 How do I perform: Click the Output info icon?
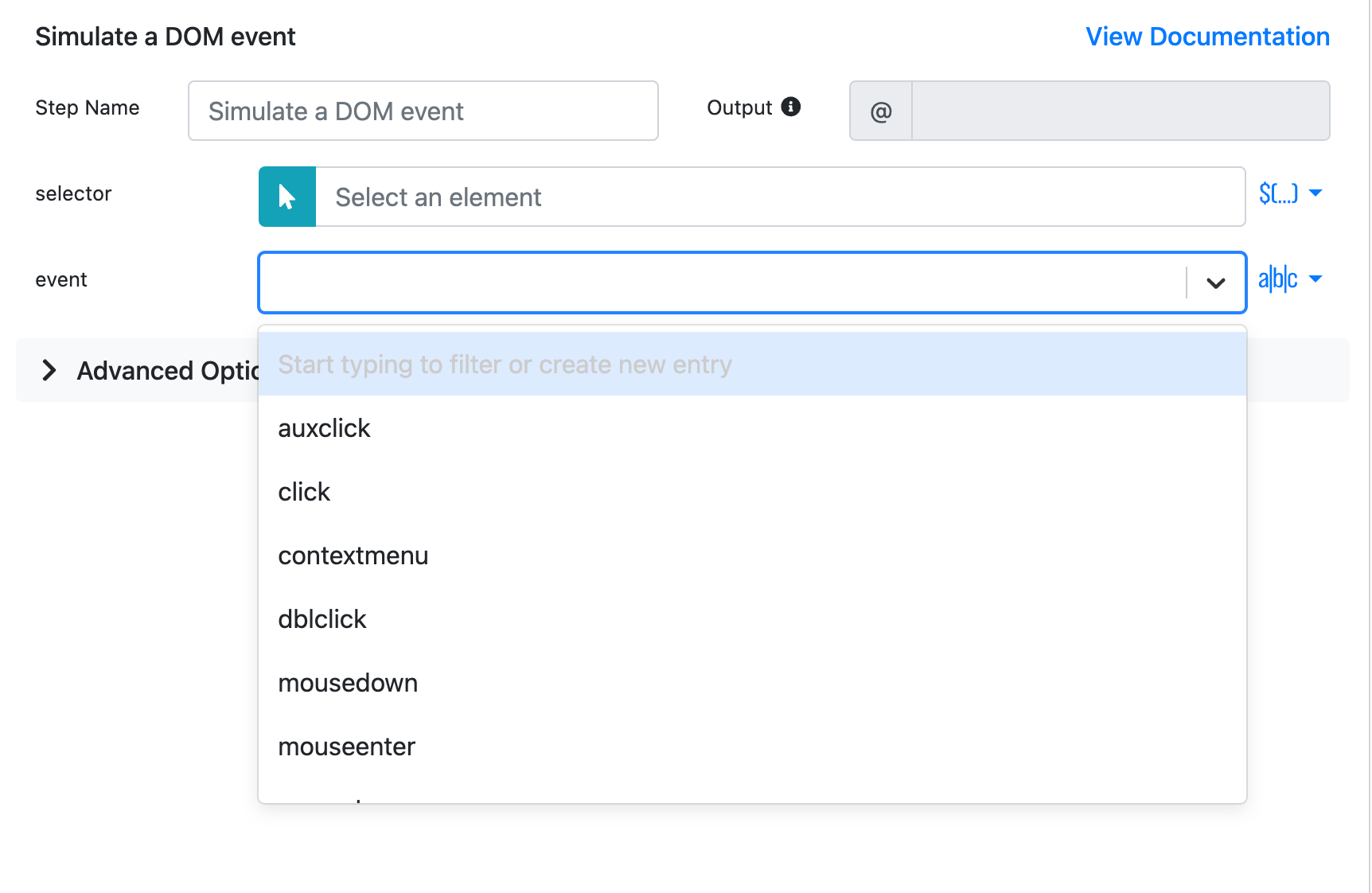[790, 107]
